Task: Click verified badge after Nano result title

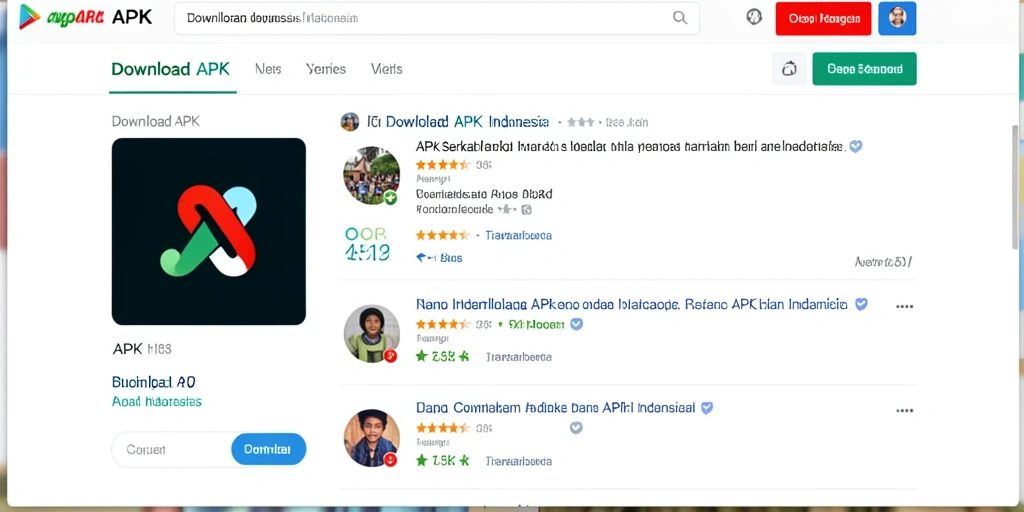Action: pos(861,304)
